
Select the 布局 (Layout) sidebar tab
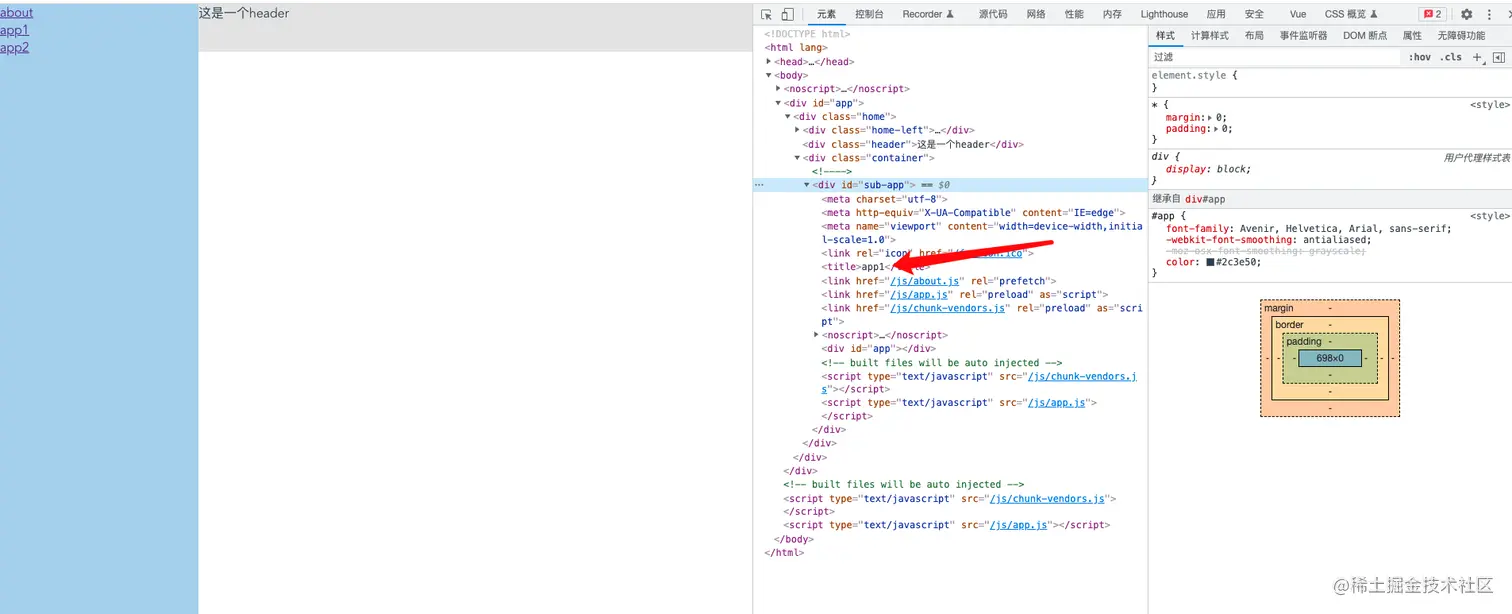tap(1254, 36)
